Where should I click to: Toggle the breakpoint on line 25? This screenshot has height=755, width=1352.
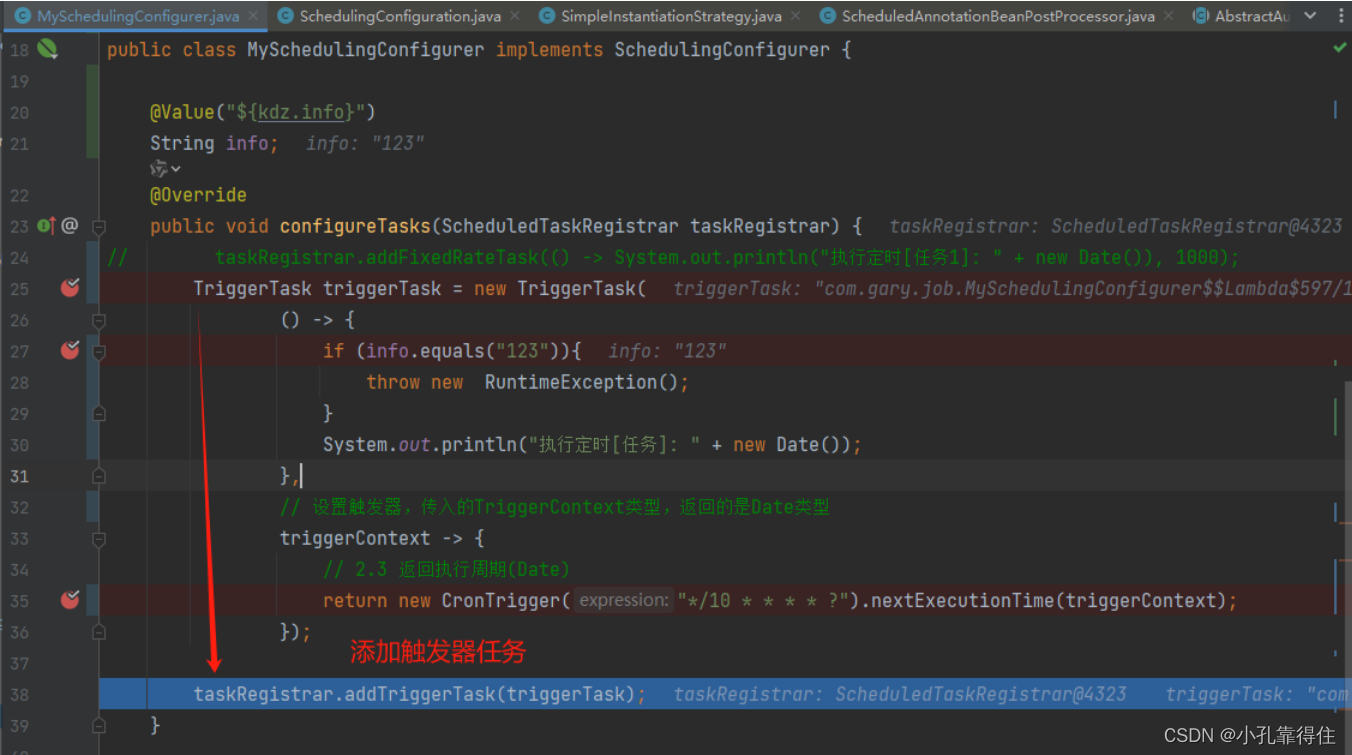point(70,288)
